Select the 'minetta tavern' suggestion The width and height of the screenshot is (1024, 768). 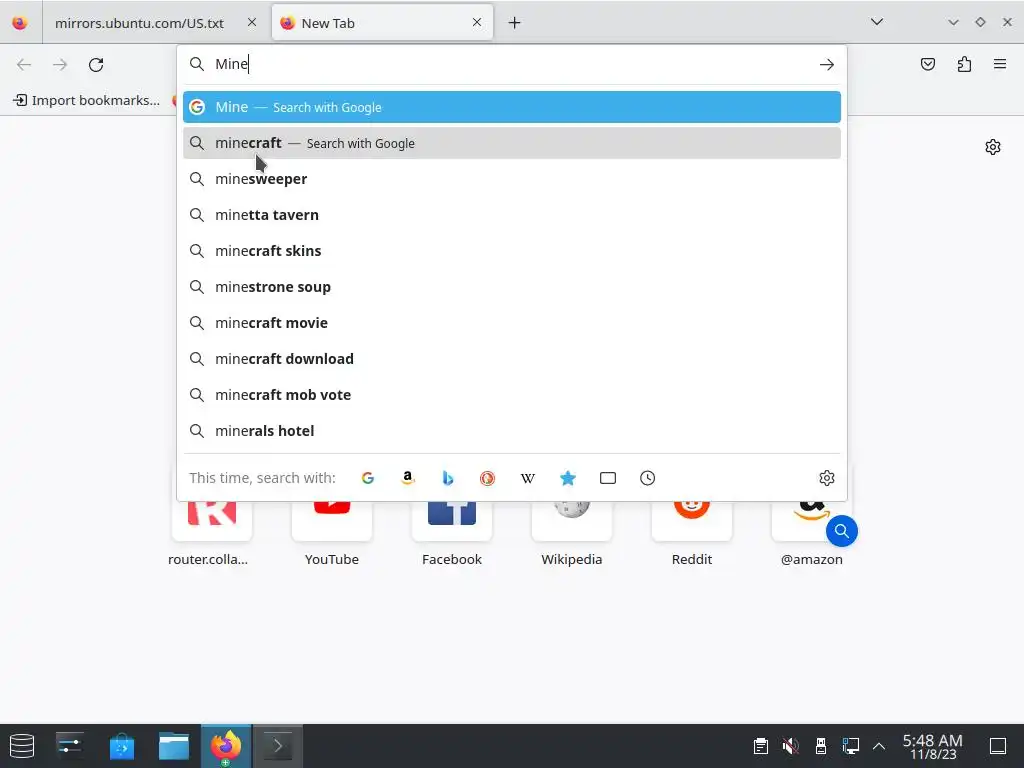click(x=511, y=215)
